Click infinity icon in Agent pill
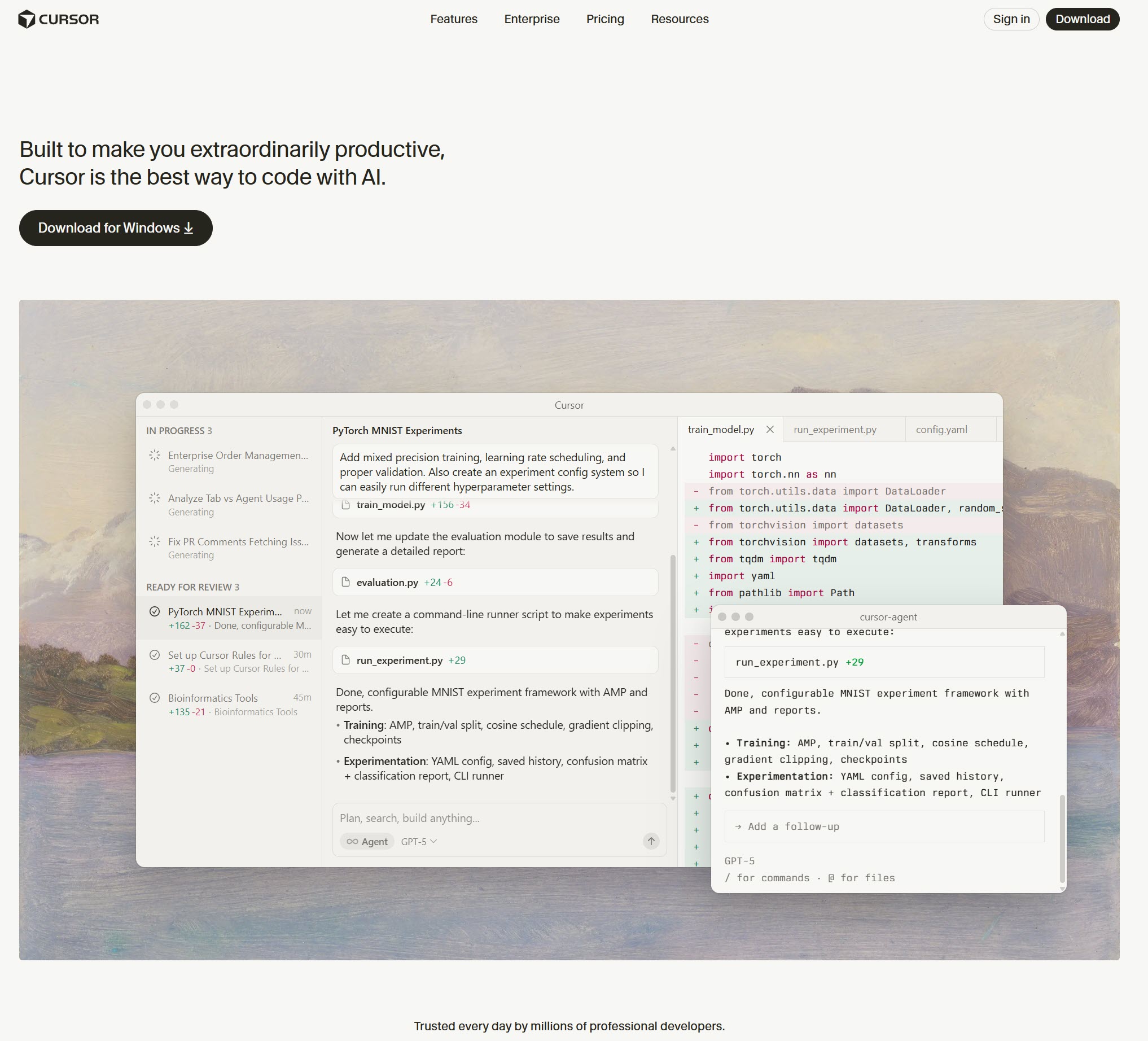1148x1041 pixels. pyautogui.click(x=353, y=841)
